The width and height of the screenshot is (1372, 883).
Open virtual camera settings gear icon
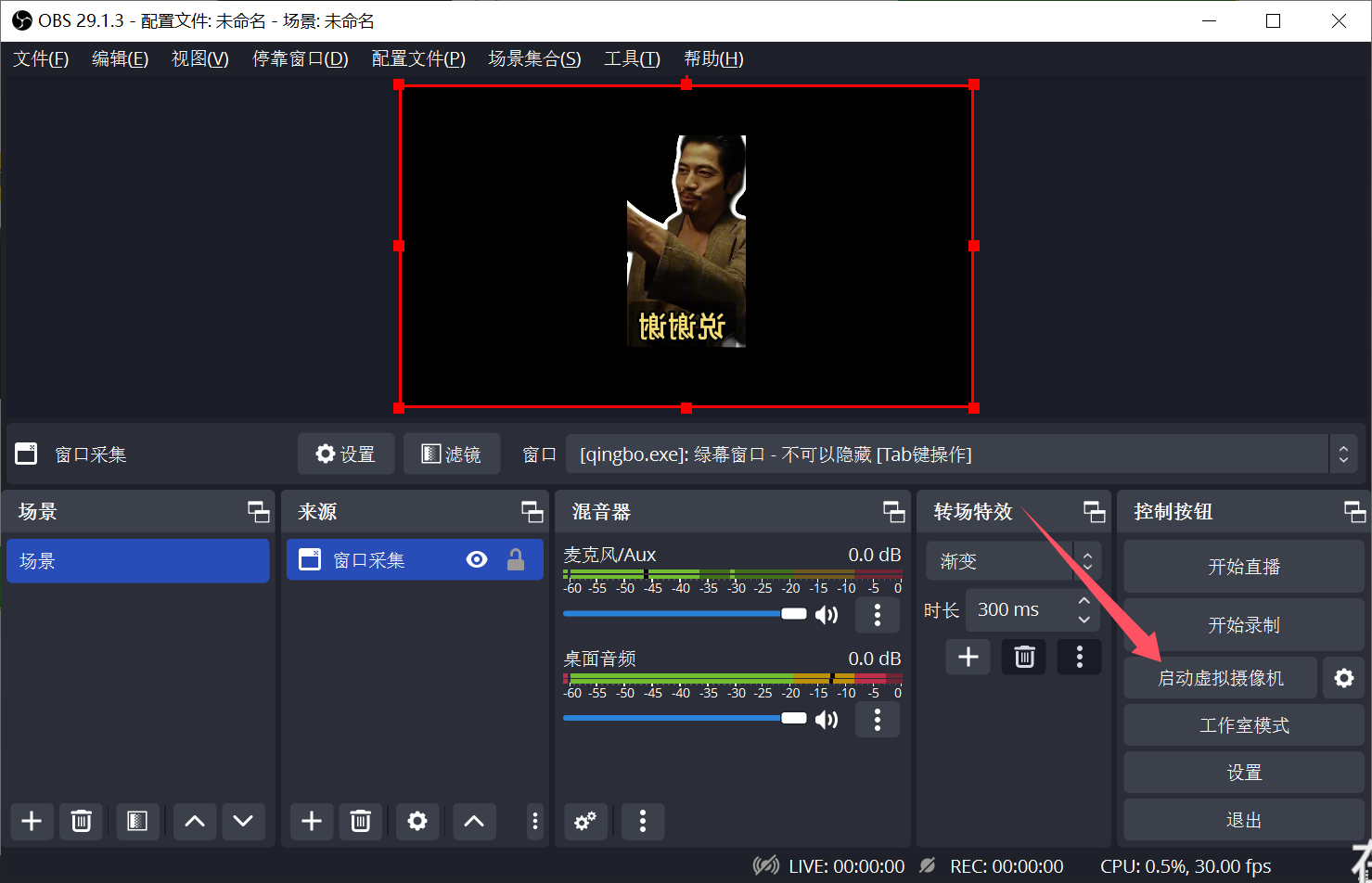coord(1344,678)
